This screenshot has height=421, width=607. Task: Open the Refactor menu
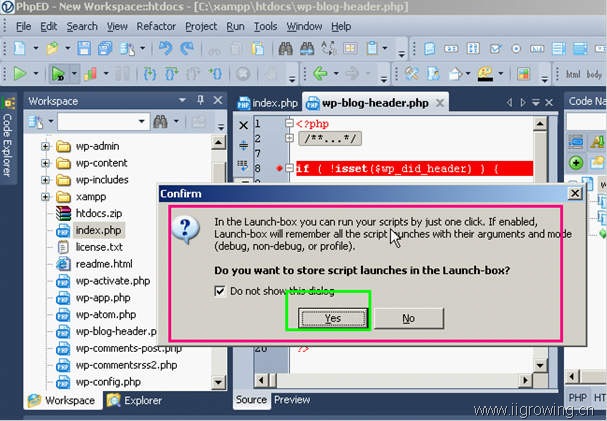[x=156, y=26]
